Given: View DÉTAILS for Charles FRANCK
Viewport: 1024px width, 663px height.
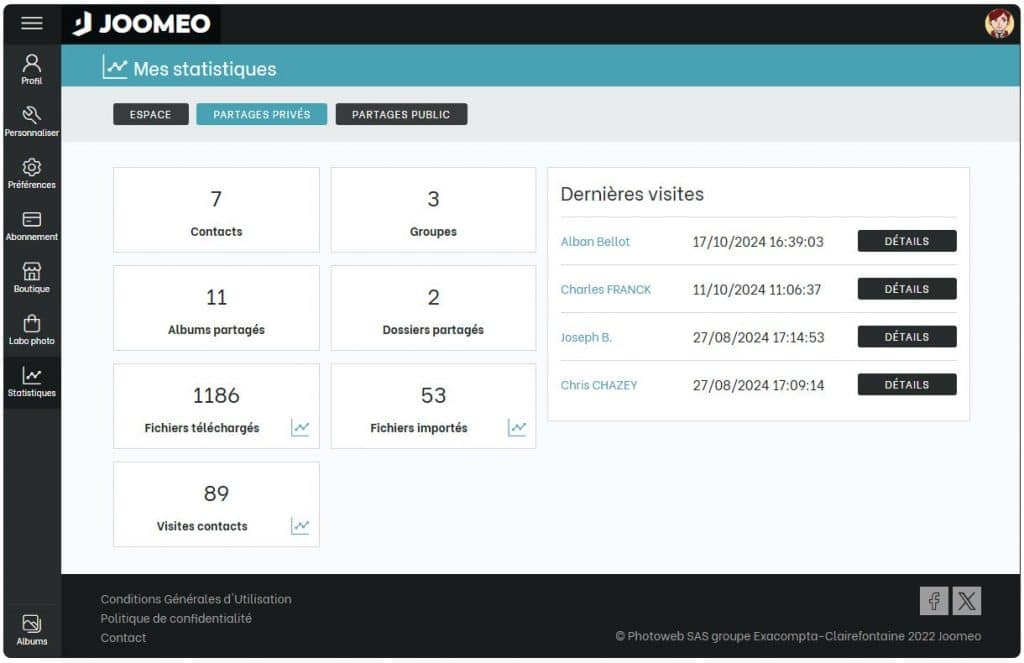Looking at the screenshot, I should coord(906,289).
